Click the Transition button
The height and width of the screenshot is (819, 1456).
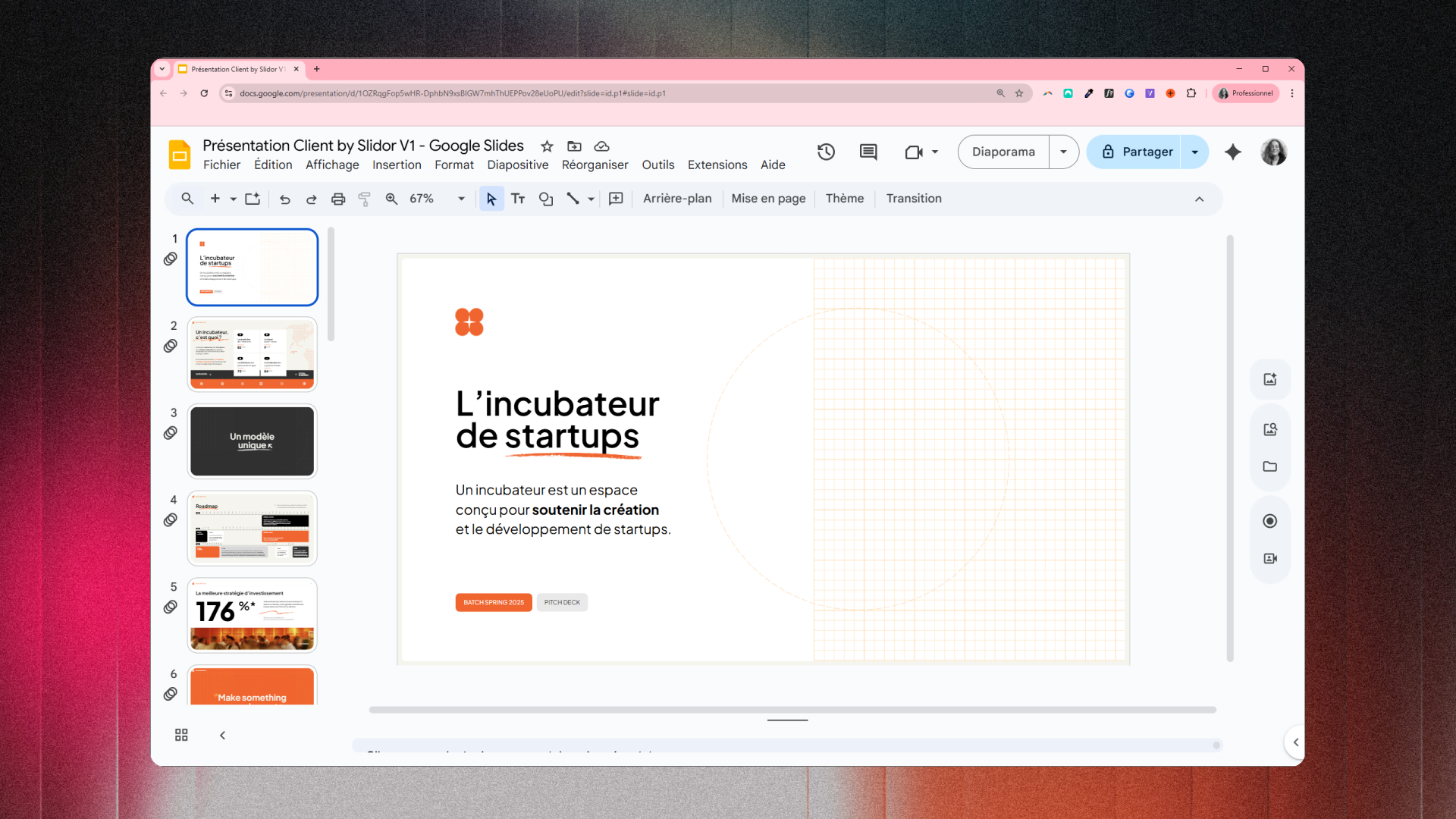coord(914,199)
